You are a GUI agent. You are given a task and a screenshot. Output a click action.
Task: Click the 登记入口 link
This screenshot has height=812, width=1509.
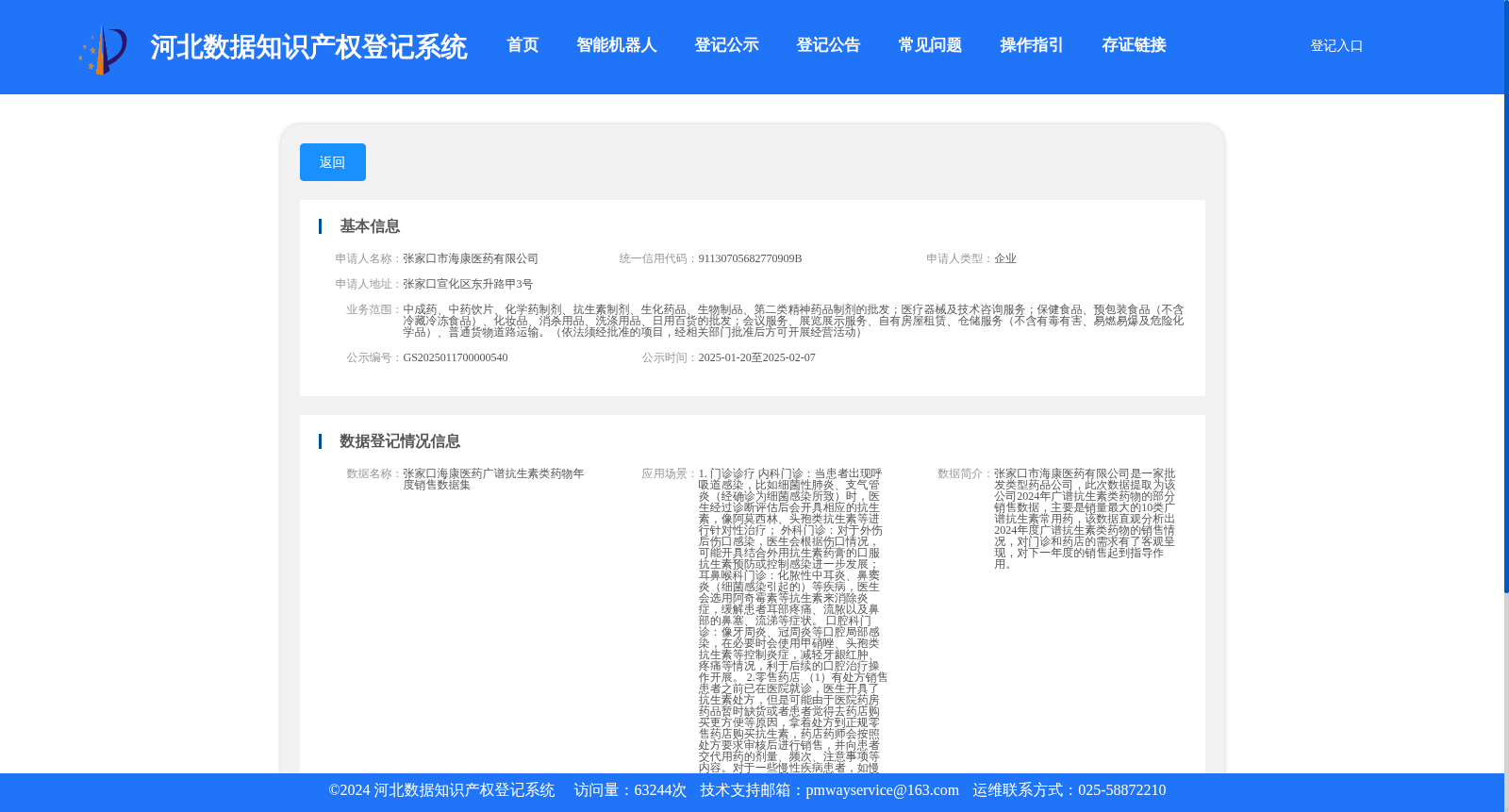(x=1336, y=46)
